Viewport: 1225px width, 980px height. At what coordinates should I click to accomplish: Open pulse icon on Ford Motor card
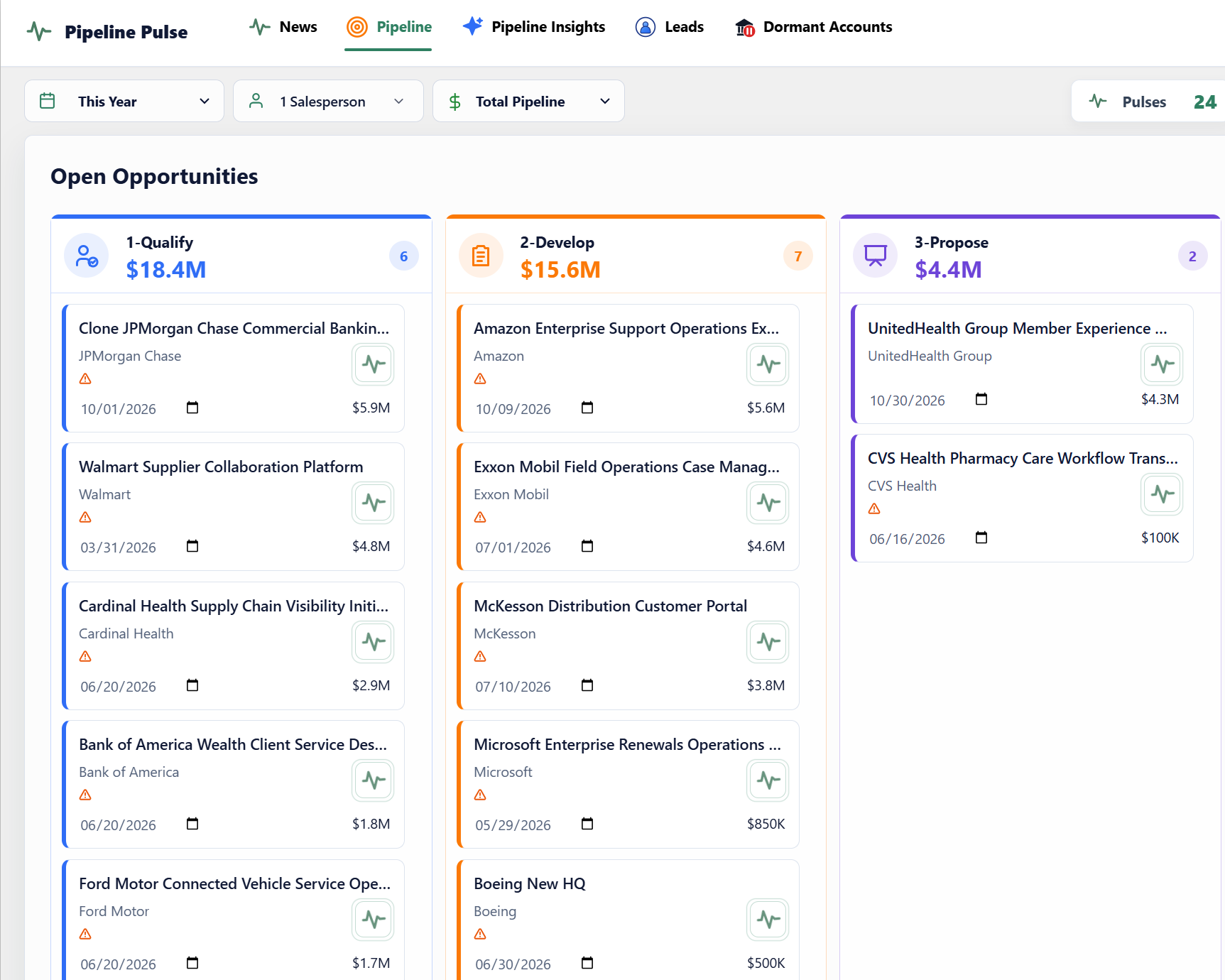coord(374,920)
